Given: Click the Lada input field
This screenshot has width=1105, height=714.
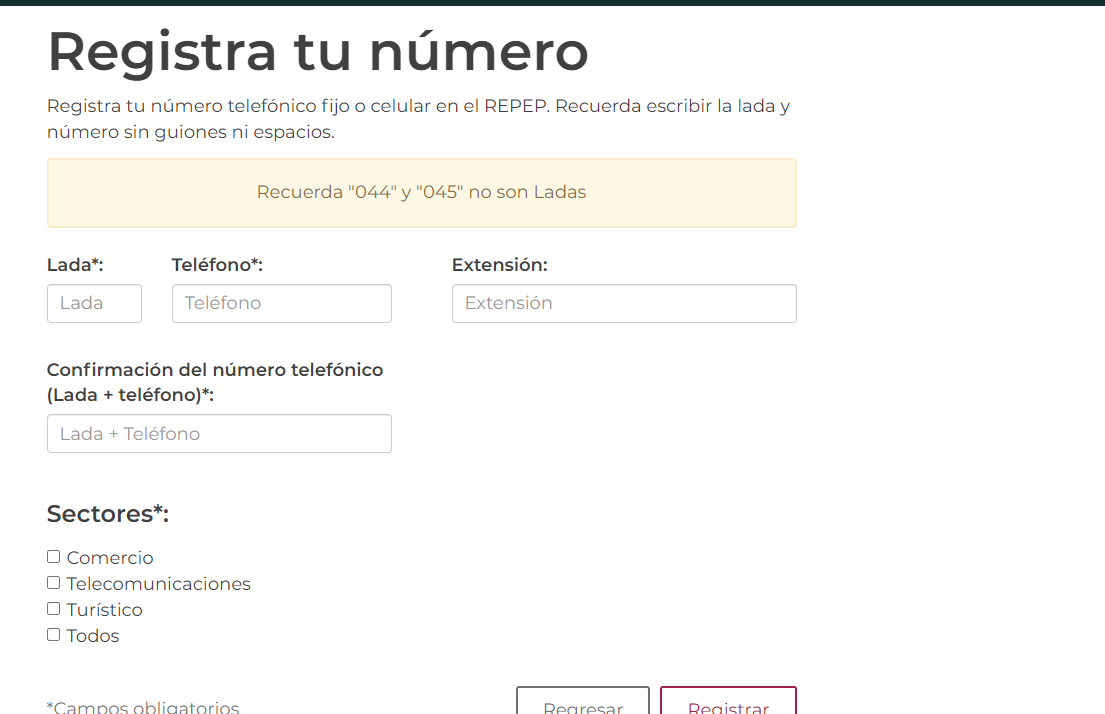Looking at the screenshot, I should [x=94, y=303].
